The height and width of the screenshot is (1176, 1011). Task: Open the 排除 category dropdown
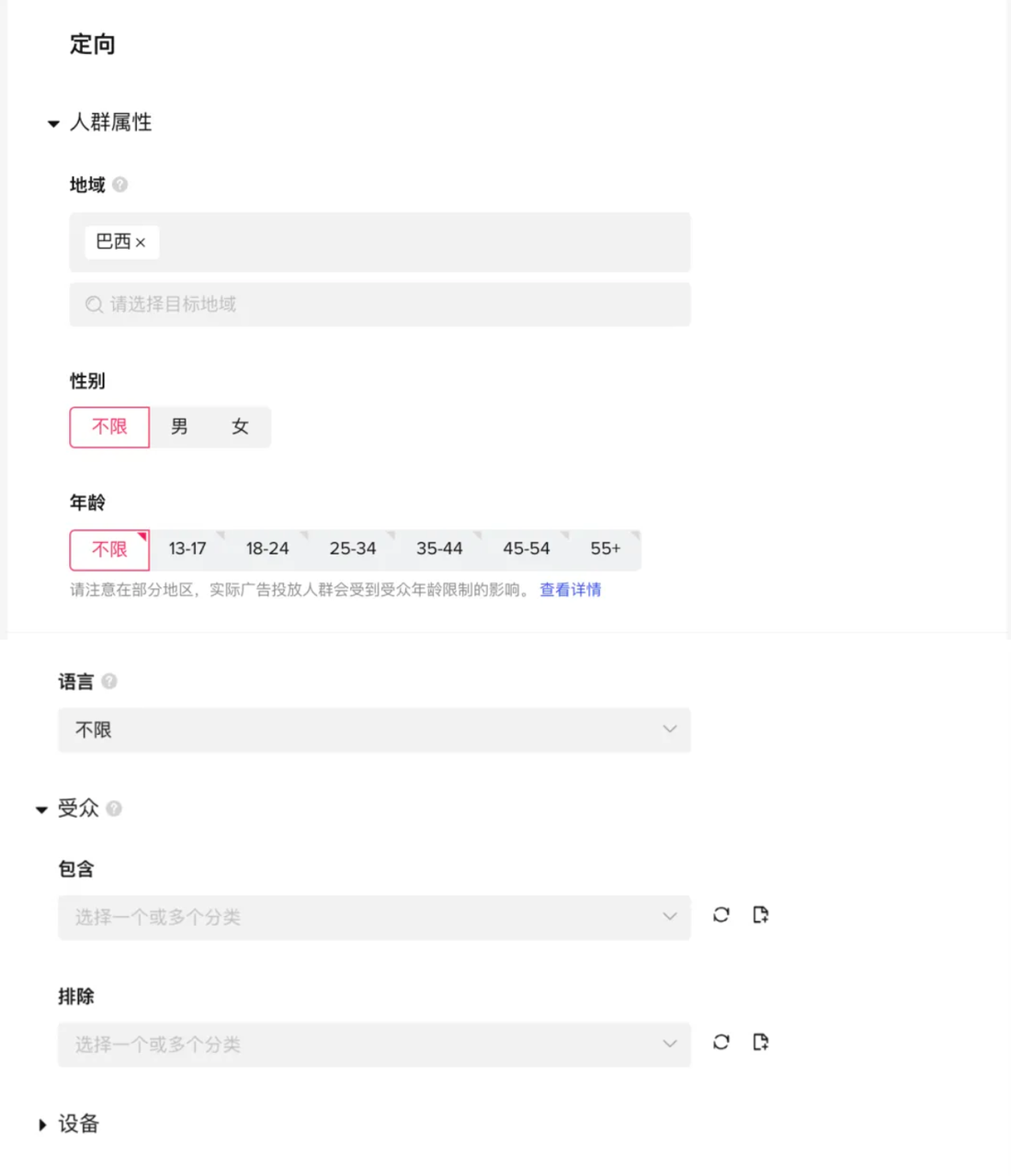(x=374, y=1044)
